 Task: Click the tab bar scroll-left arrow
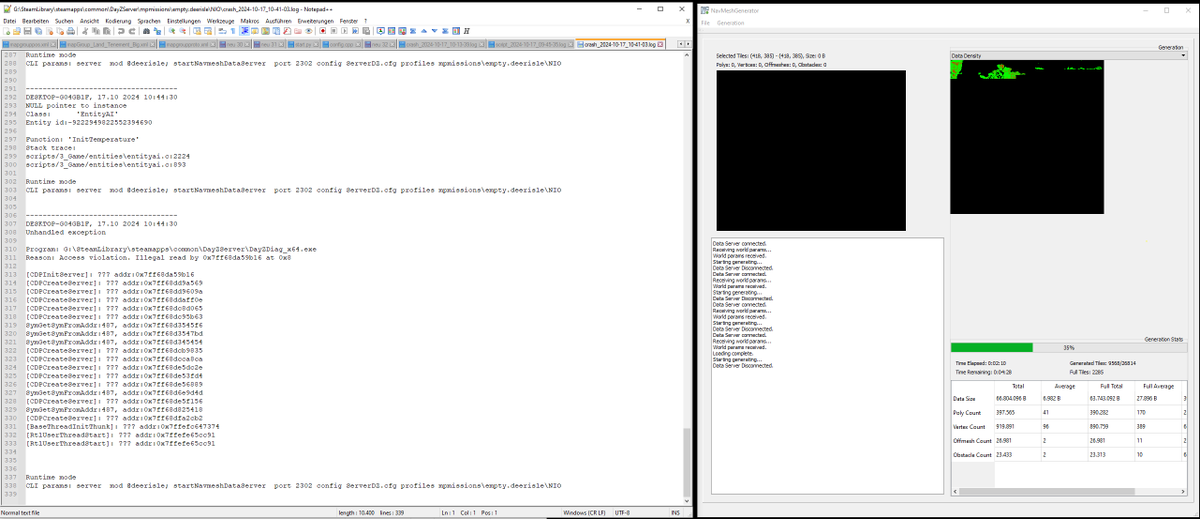(x=681, y=44)
